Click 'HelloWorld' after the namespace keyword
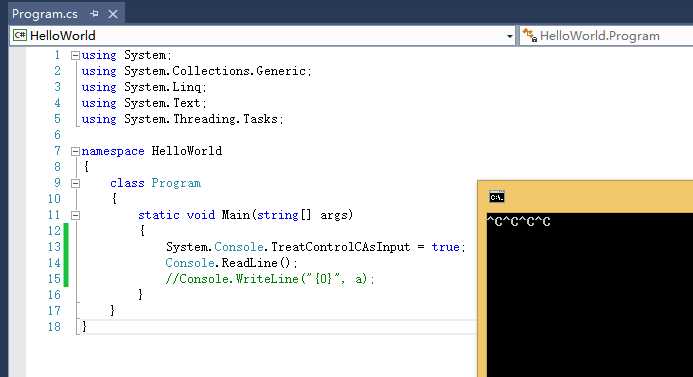693x377 pixels. pos(187,151)
